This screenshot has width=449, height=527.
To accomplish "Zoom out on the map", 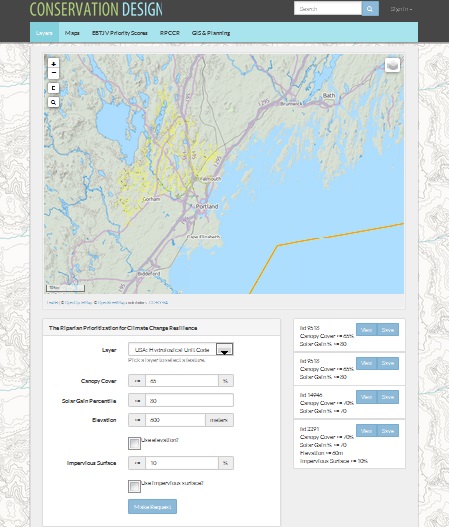I will click(x=53, y=73).
